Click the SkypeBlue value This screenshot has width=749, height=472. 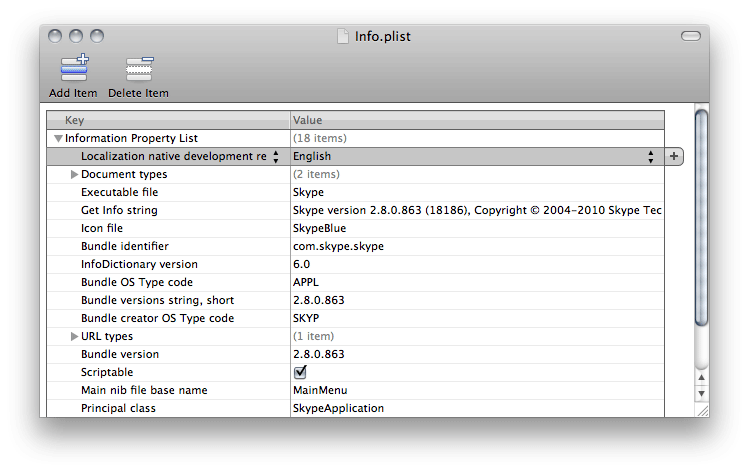[x=319, y=228]
